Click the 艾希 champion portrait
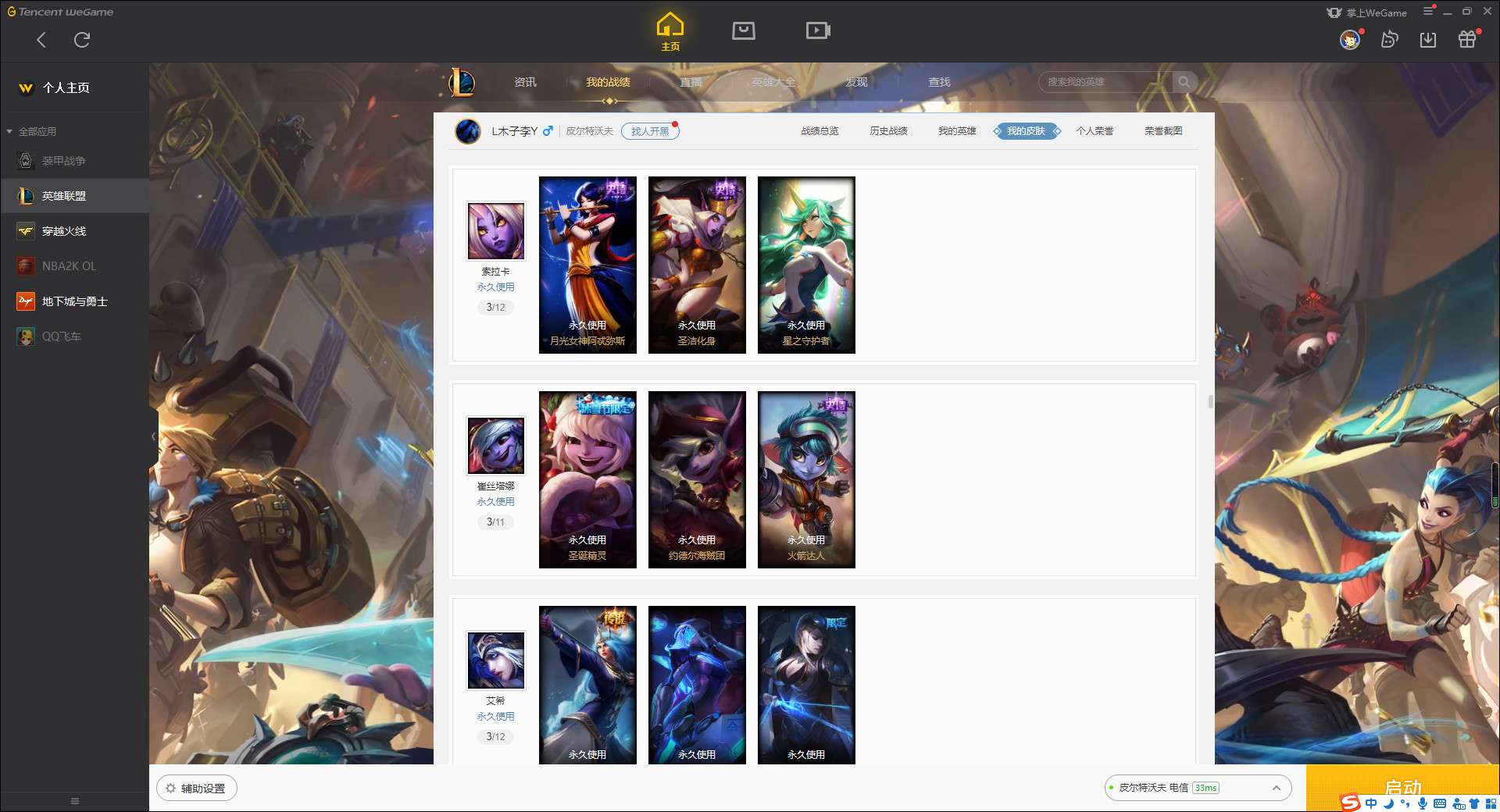 click(x=495, y=661)
